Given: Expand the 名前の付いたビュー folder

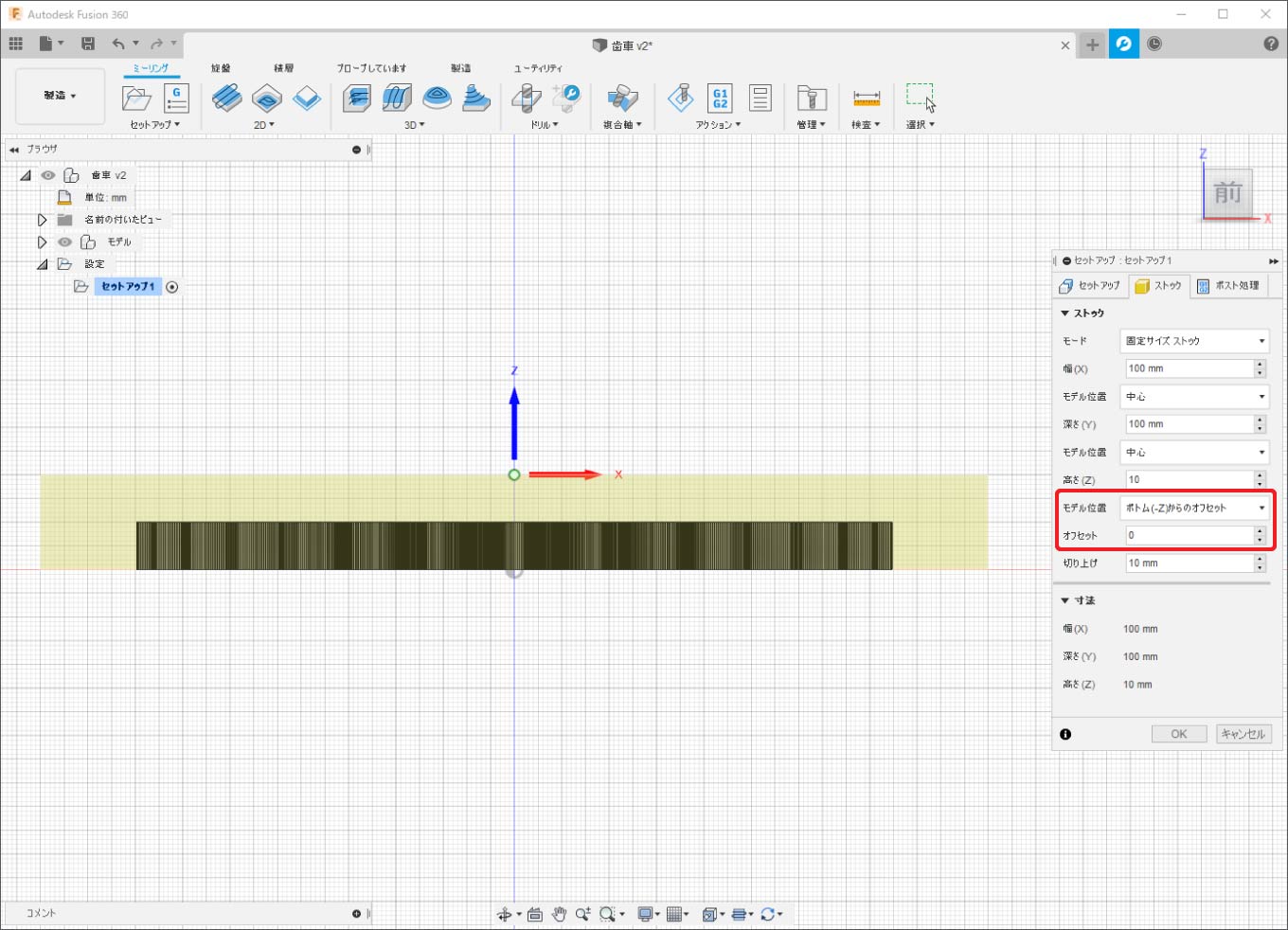Looking at the screenshot, I should 42,220.
